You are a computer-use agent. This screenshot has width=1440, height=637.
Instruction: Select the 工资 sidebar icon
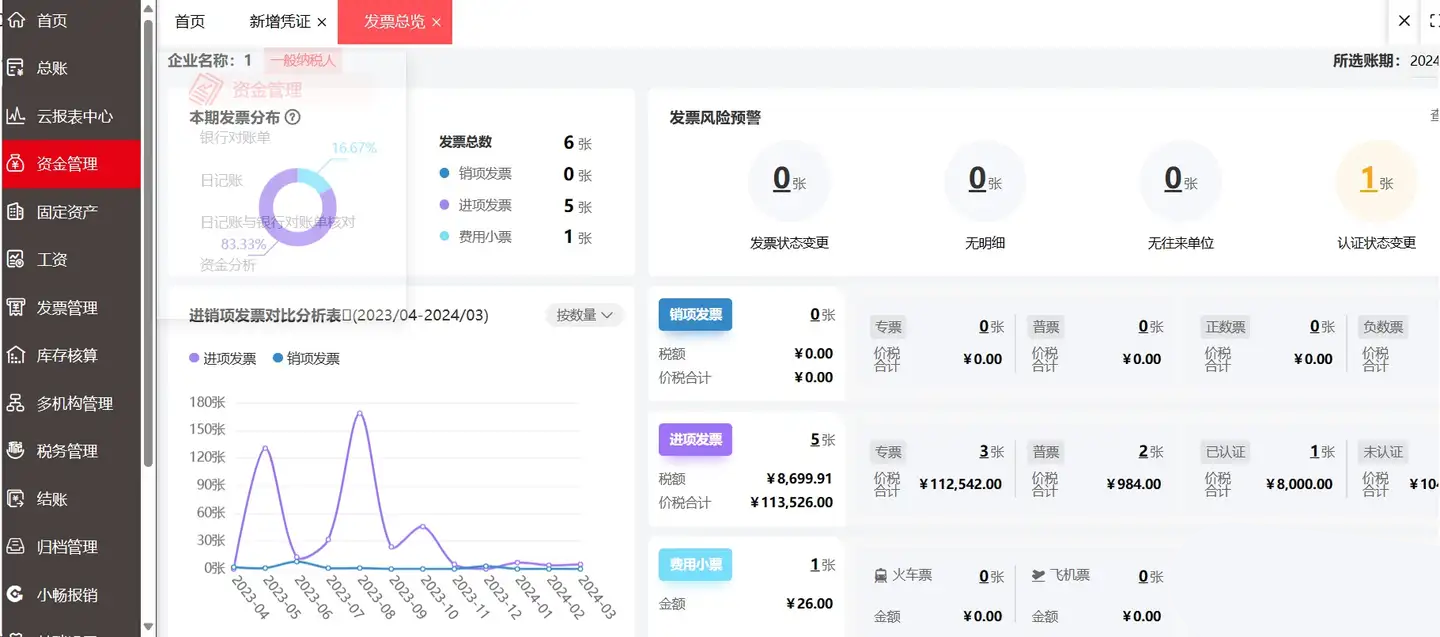tap(15, 260)
